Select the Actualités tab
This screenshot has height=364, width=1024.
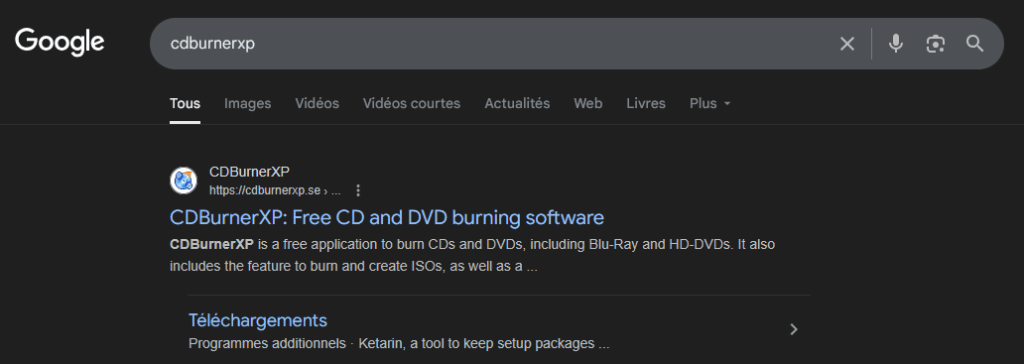tap(517, 103)
